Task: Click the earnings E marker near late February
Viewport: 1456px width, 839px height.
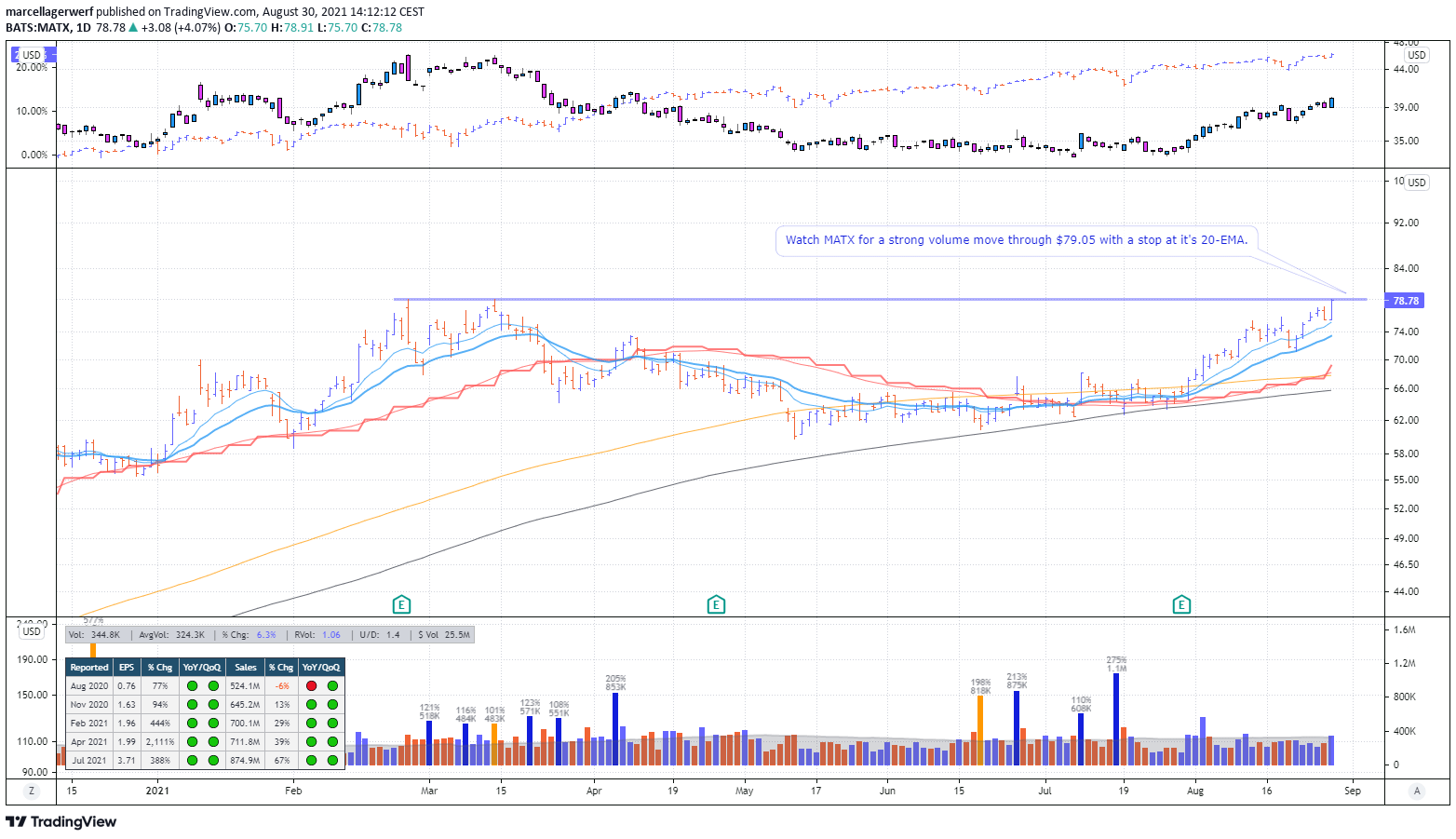Action: (401, 605)
